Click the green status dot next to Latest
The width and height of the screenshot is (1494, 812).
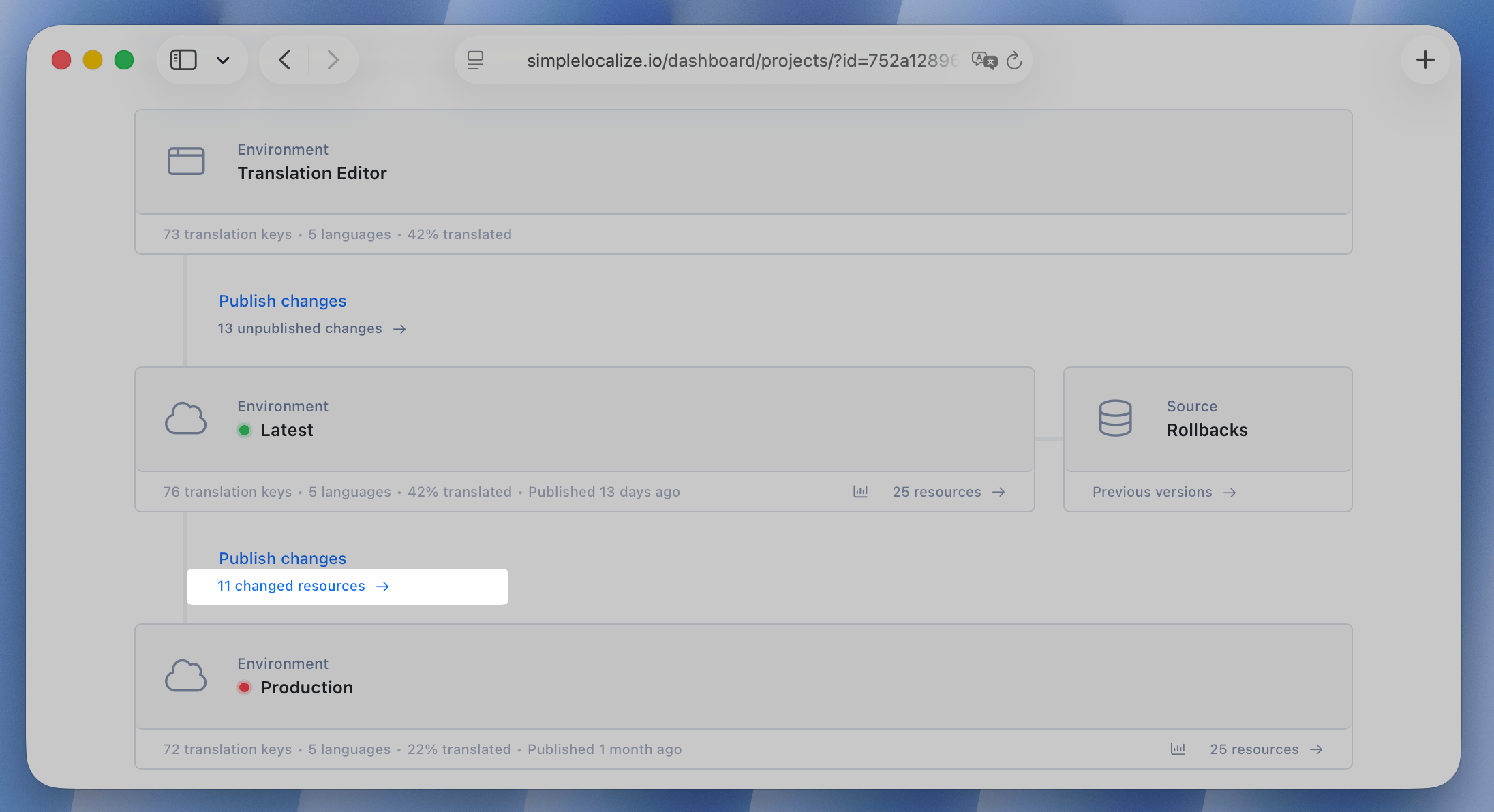245,430
